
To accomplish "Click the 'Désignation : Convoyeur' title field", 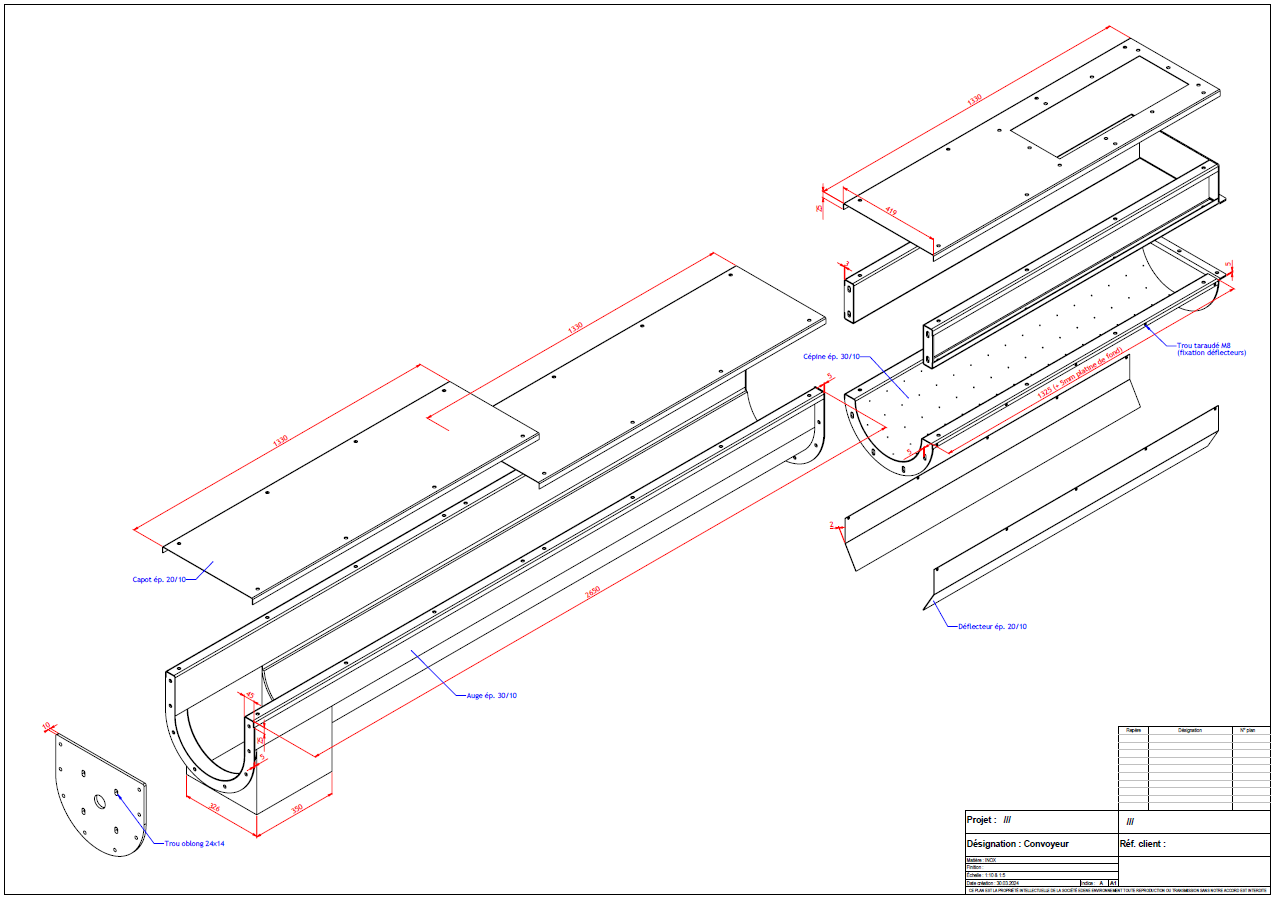I will [1018, 844].
